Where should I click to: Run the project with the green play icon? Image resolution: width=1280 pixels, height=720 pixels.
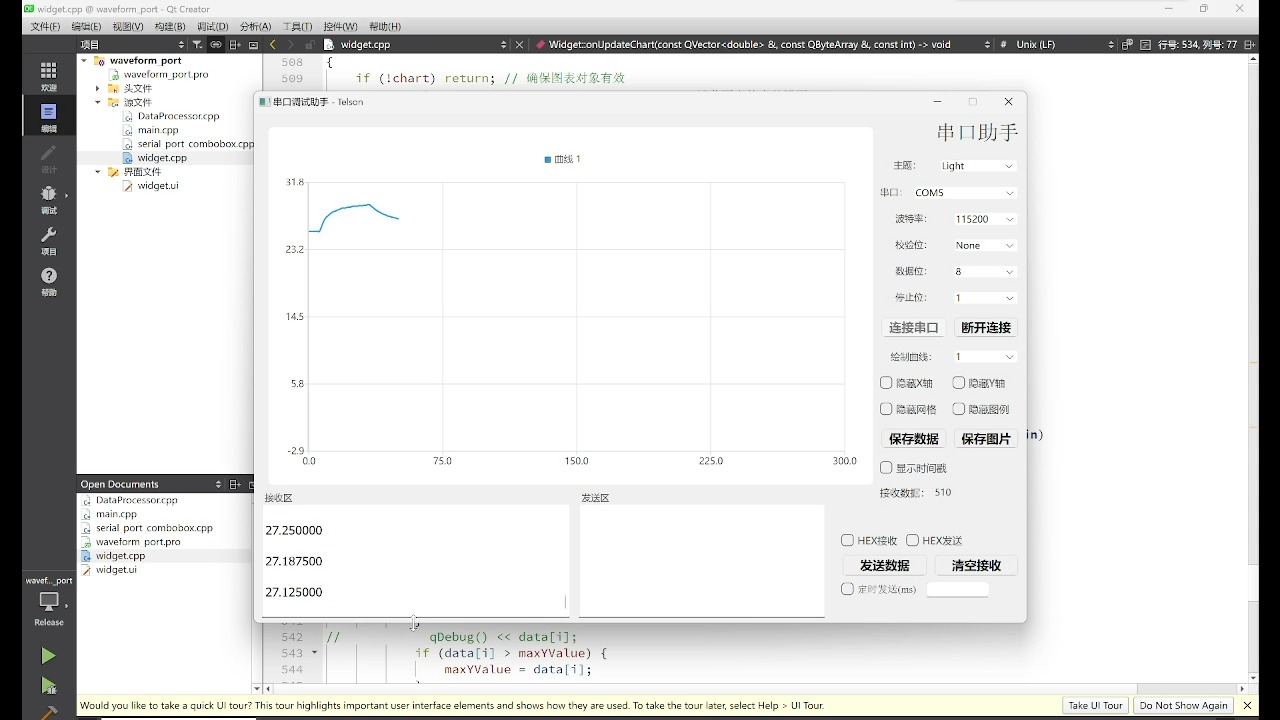(48, 655)
